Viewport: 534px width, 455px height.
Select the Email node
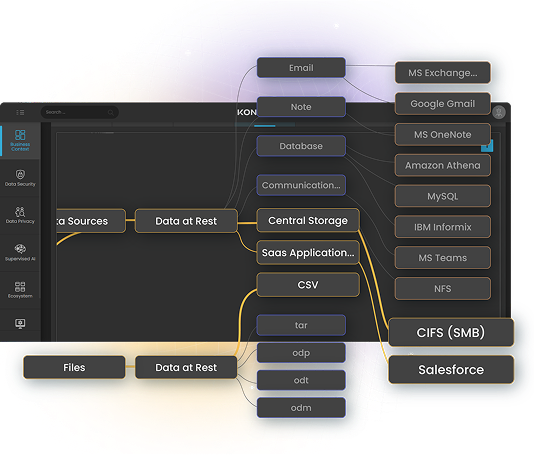pos(301,68)
